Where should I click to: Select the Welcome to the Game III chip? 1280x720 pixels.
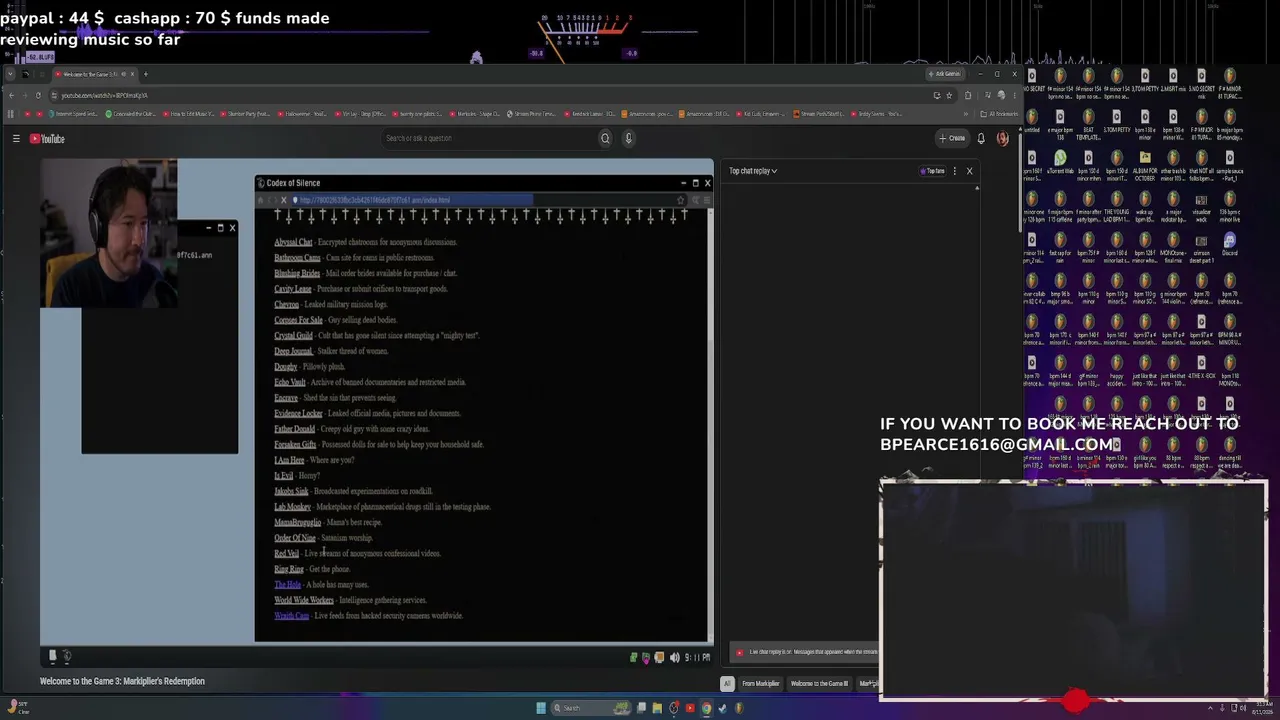coord(819,684)
